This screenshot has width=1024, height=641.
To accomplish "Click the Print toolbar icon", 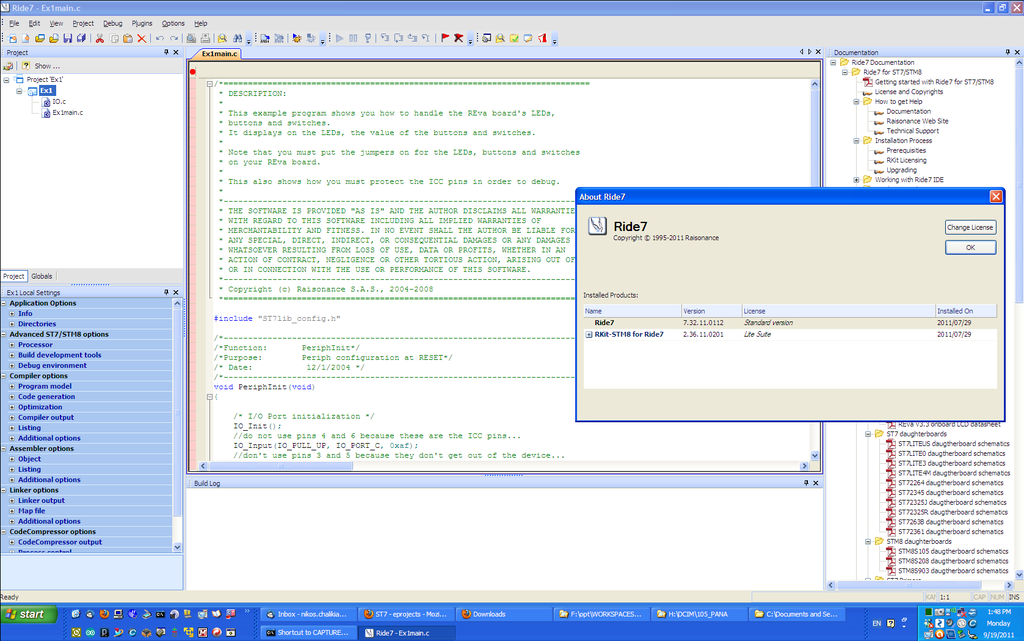I will [x=205, y=39].
